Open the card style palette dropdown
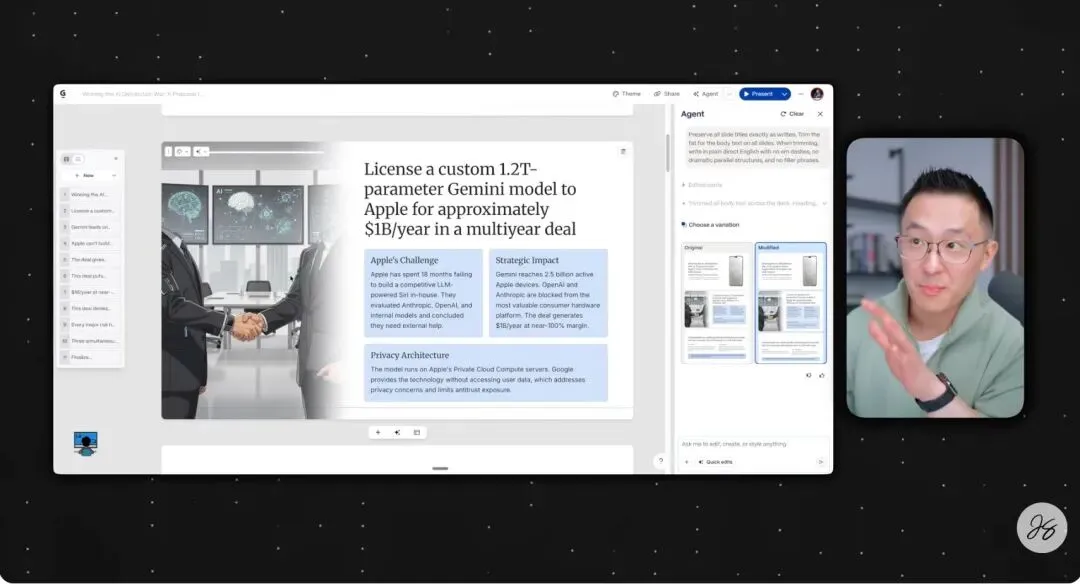The image size is (1080, 584). pos(183,151)
